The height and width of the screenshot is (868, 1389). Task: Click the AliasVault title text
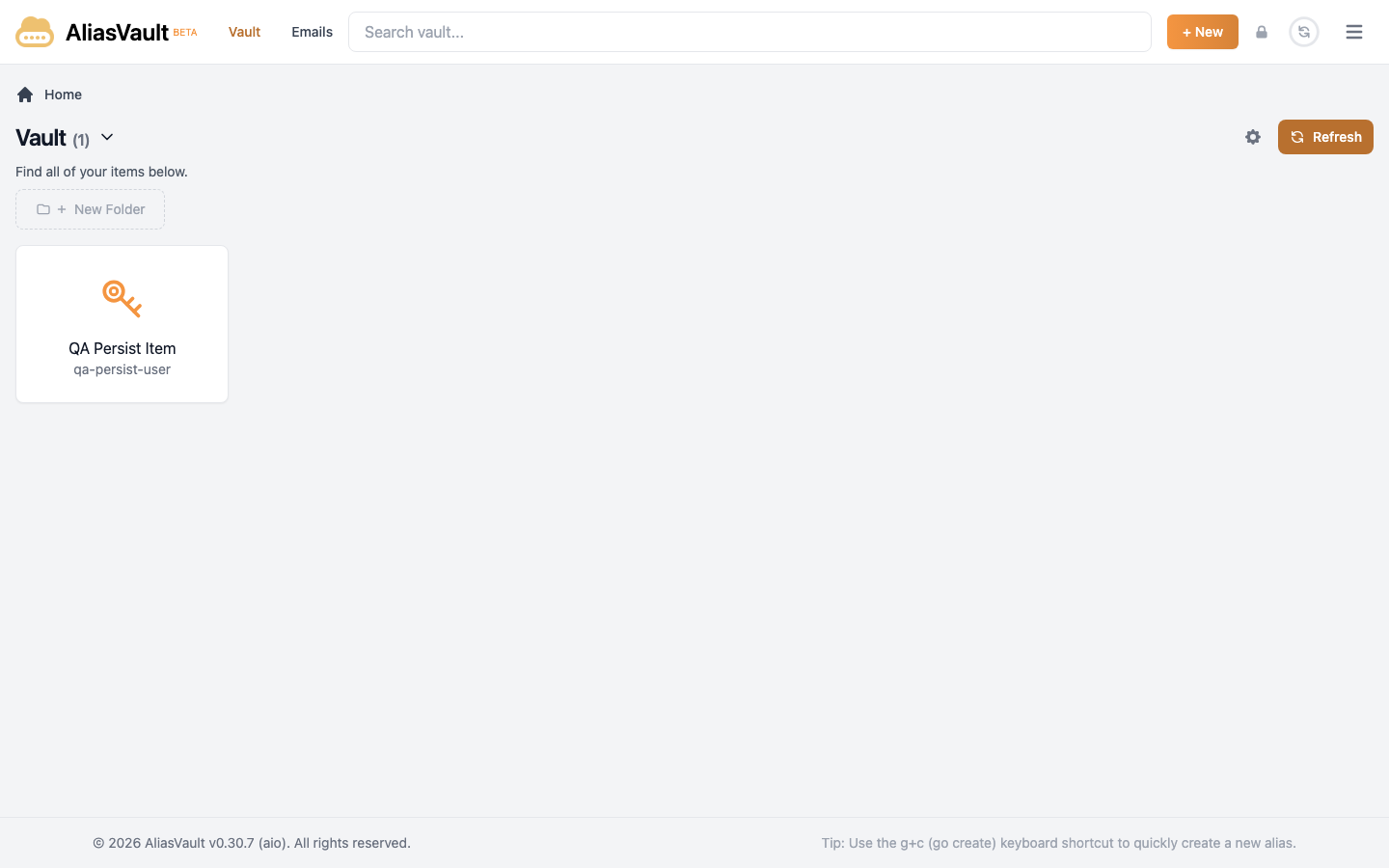[117, 32]
